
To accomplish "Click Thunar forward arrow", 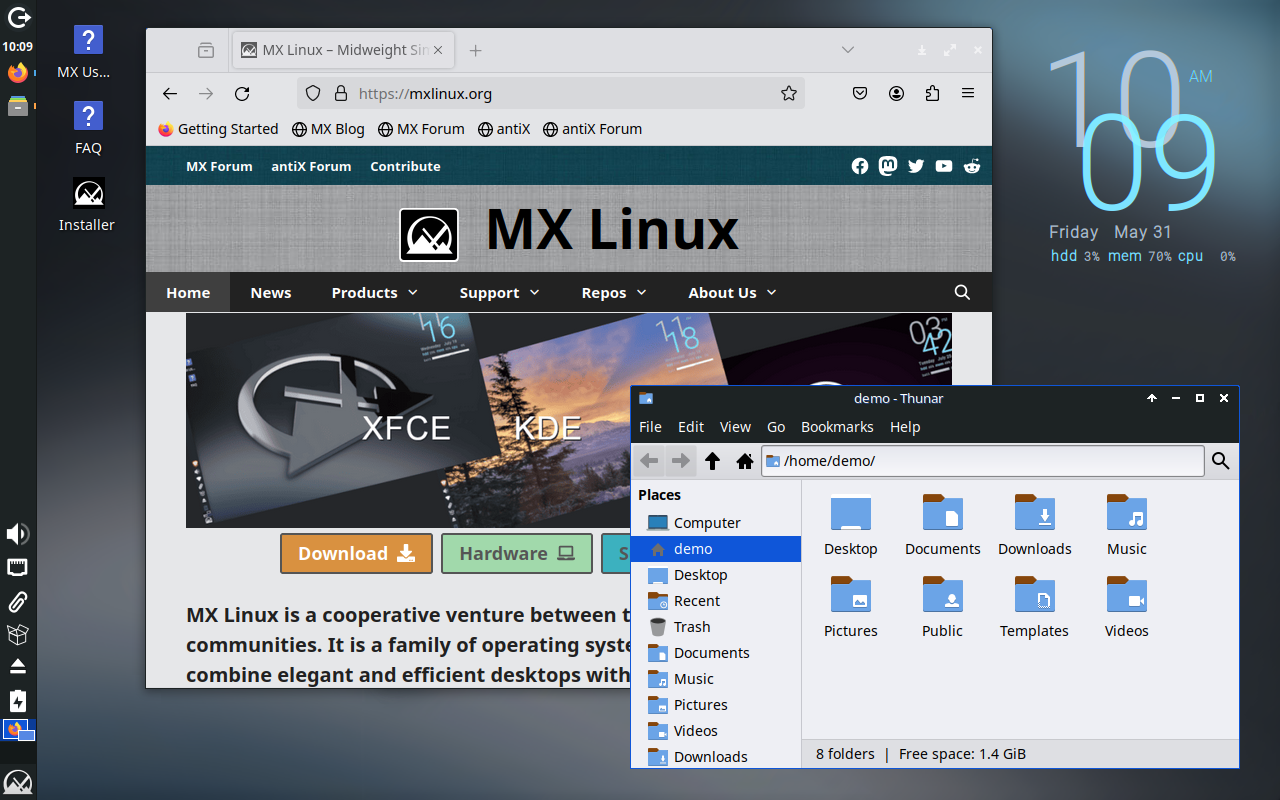I will [681, 460].
